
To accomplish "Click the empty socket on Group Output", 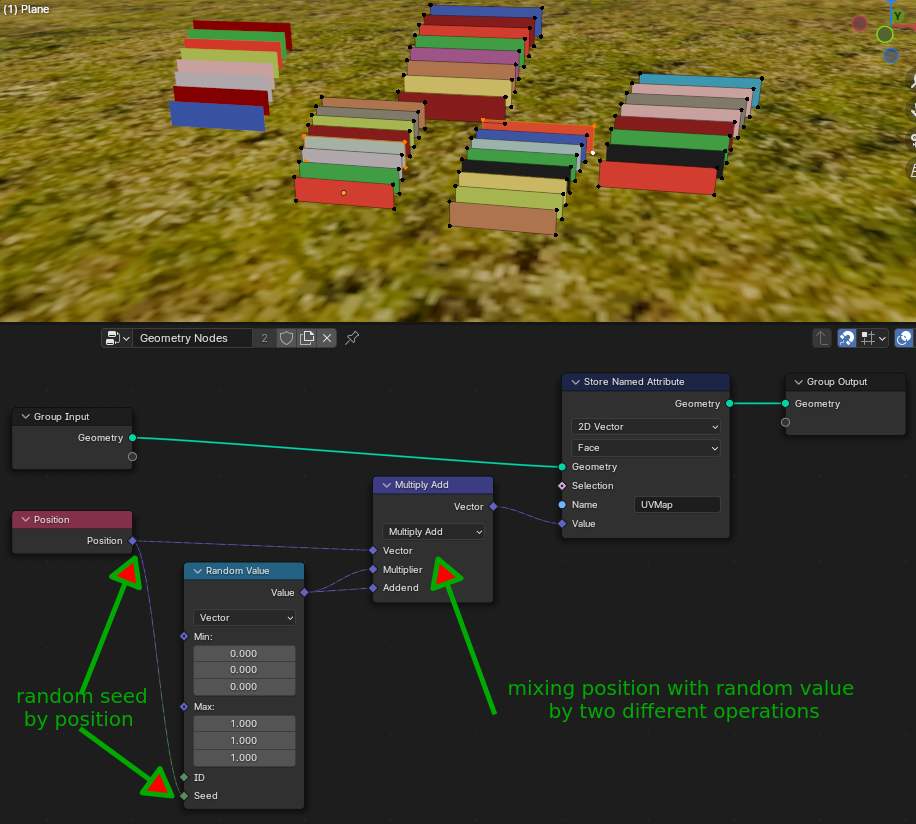I will 785,422.
